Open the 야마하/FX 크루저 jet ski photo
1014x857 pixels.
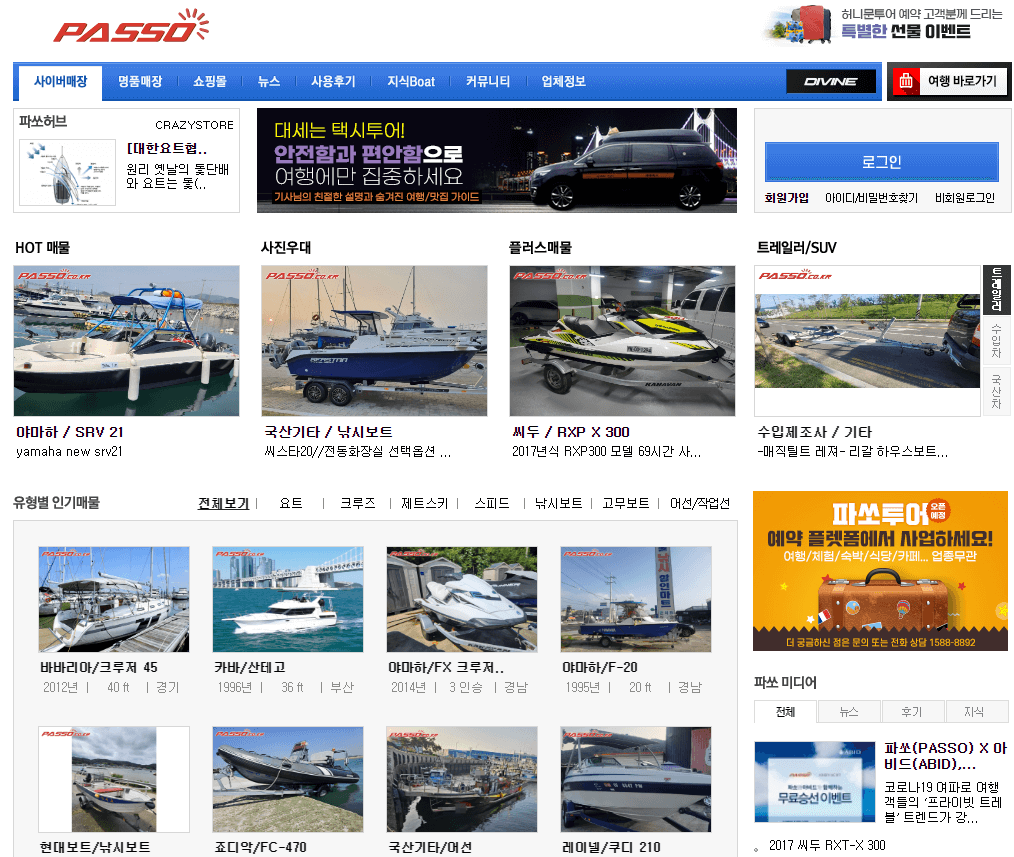pyautogui.click(x=462, y=599)
